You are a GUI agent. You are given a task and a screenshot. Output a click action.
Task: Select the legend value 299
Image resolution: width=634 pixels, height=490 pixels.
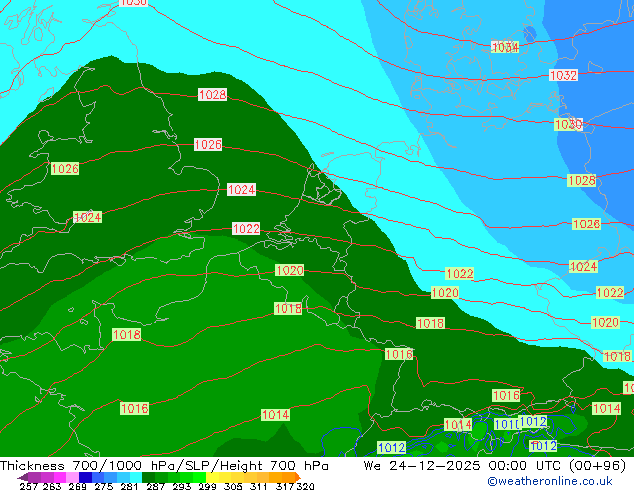(207, 486)
